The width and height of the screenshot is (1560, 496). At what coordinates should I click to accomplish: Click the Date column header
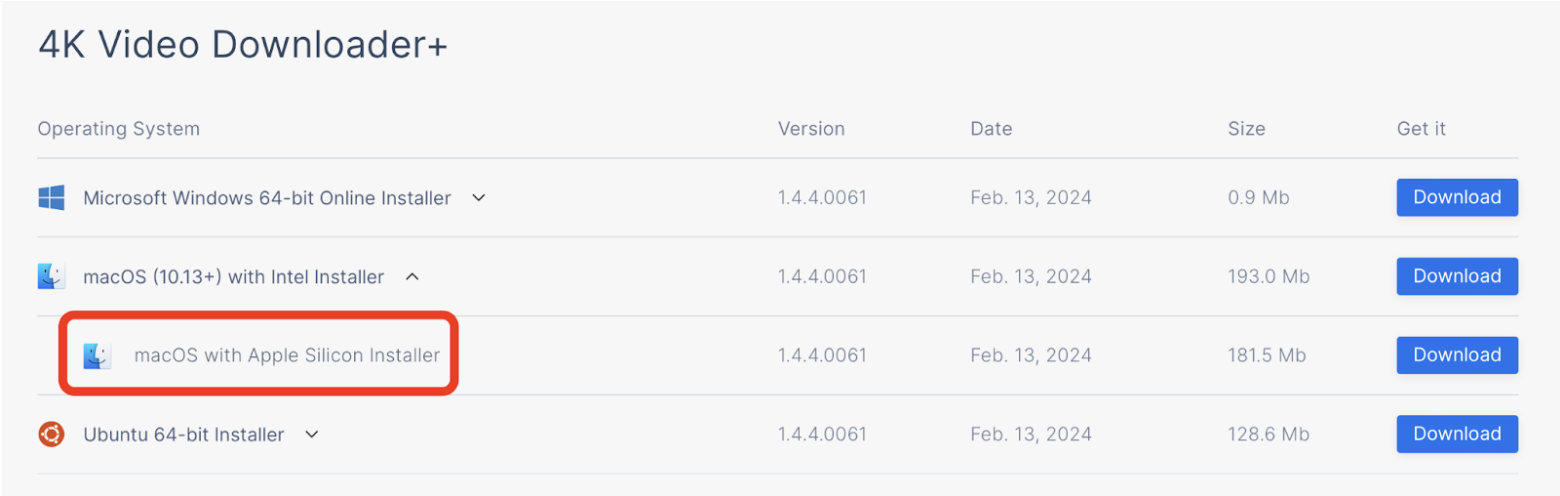[991, 129]
